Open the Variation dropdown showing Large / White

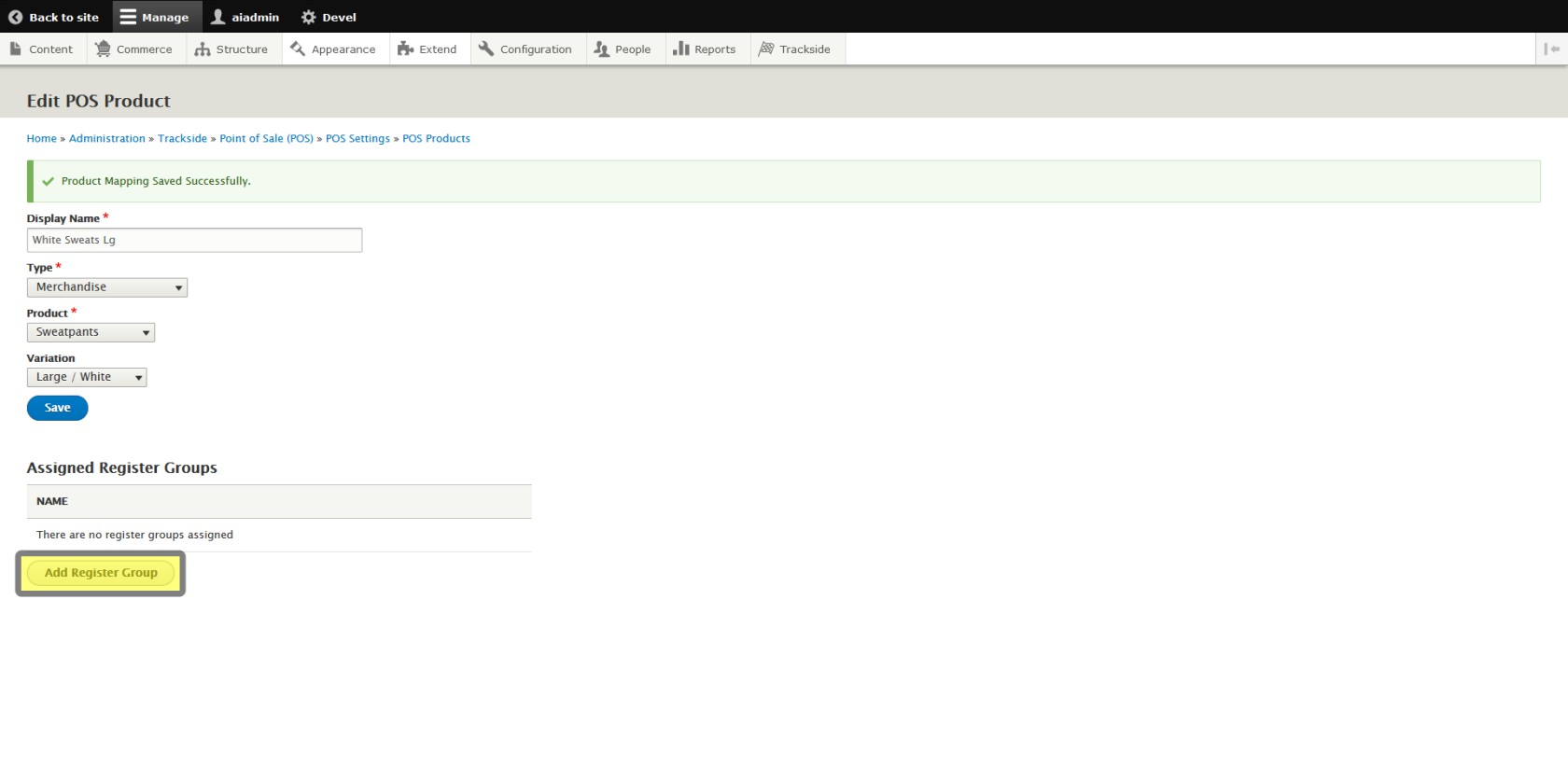click(x=87, y=377)
